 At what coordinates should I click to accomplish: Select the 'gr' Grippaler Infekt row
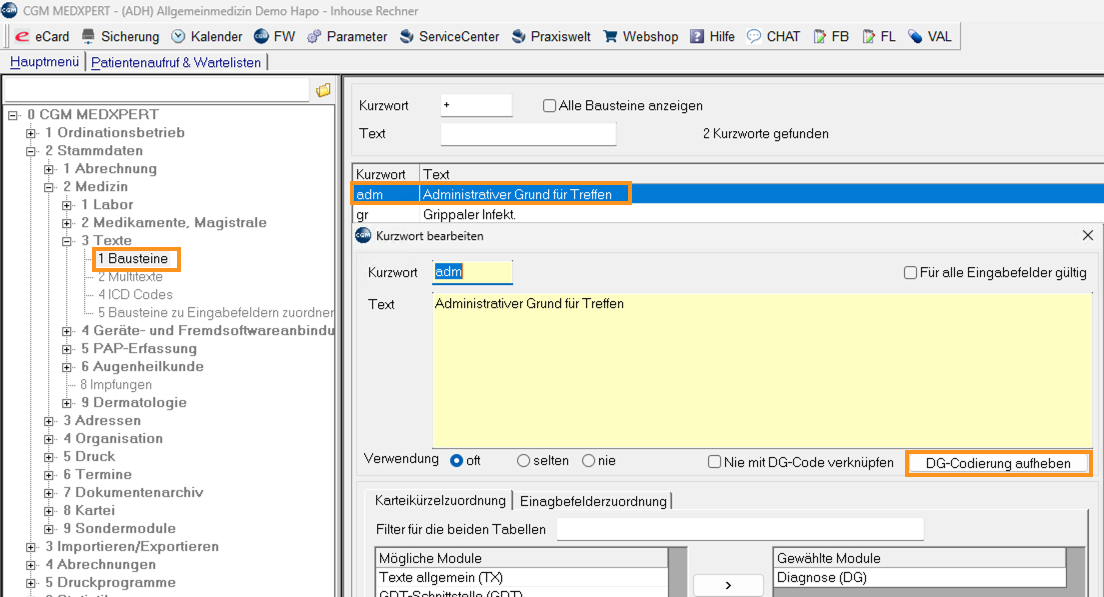[x=470, y=214]
